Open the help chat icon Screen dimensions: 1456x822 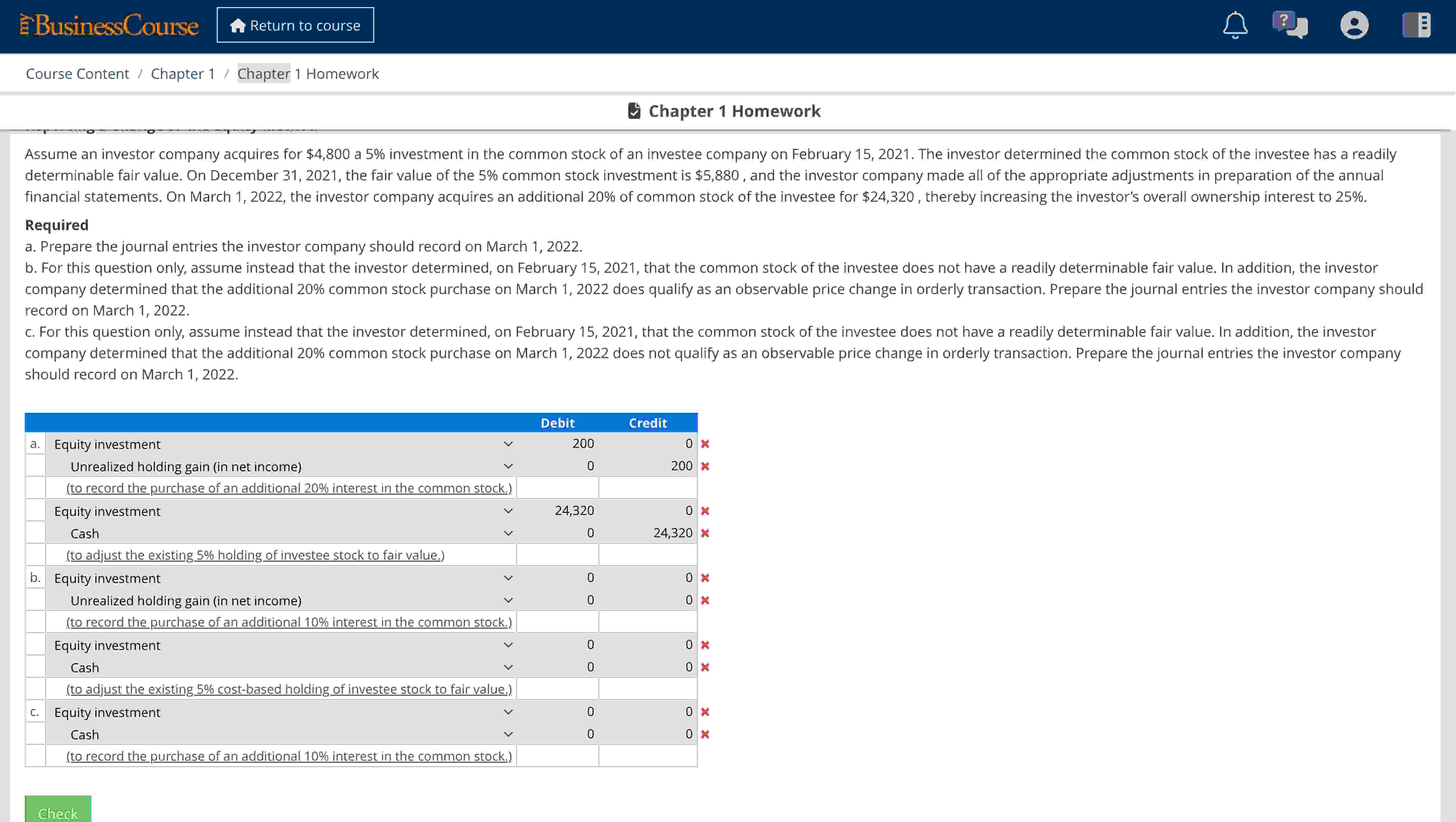click(x=1290, y=25)
